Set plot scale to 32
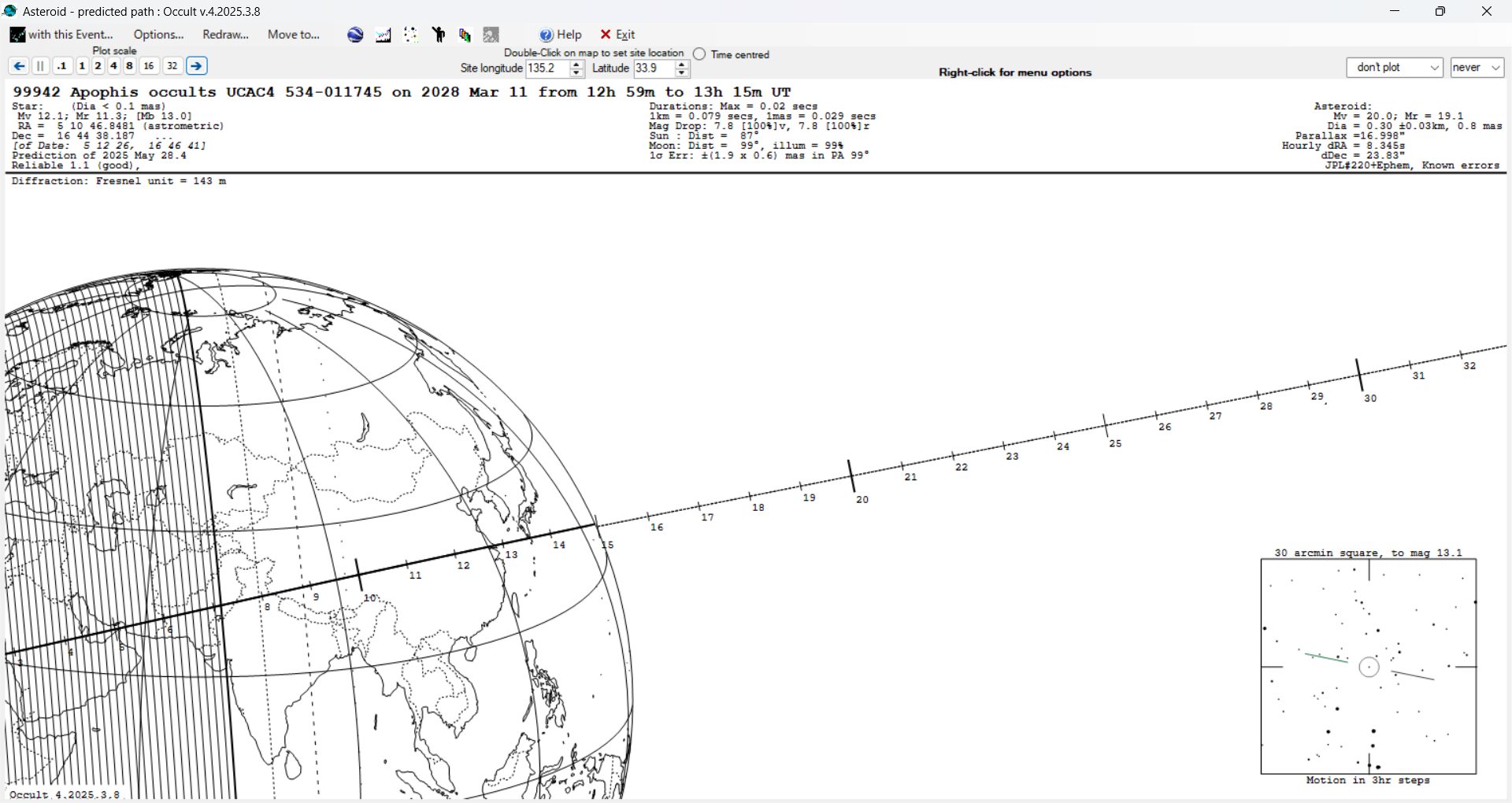Screen dimensions: 1512x803 pyautogui.click(x=172, y=66)
